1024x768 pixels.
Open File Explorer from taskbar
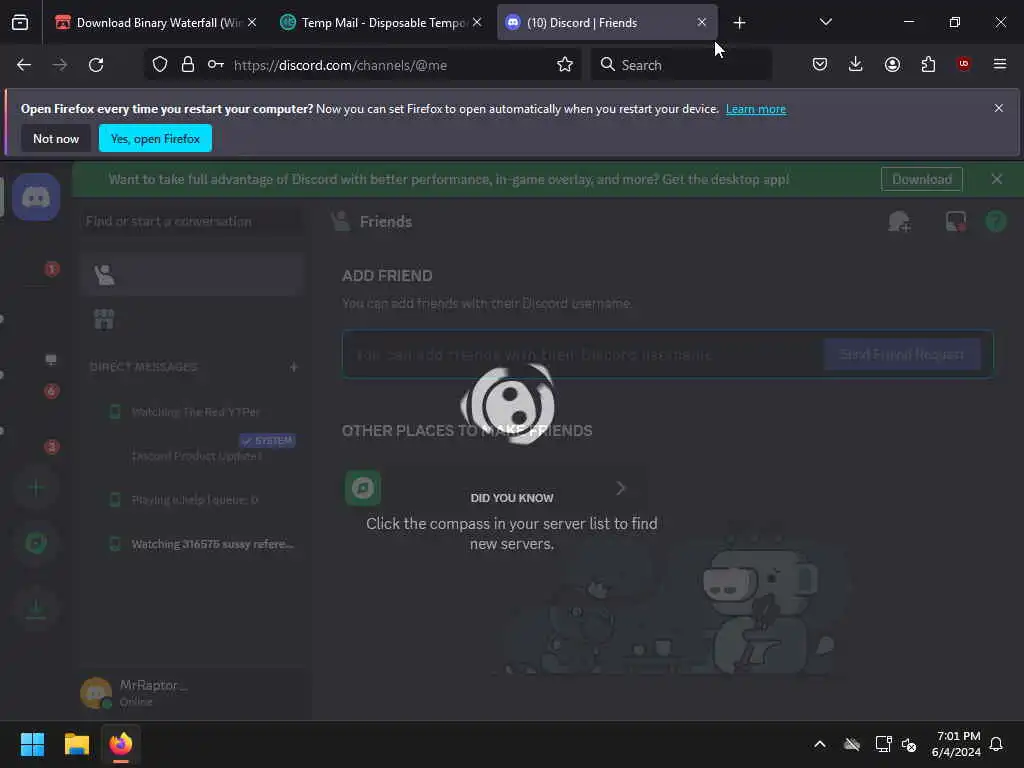click(x=76, y=744)
